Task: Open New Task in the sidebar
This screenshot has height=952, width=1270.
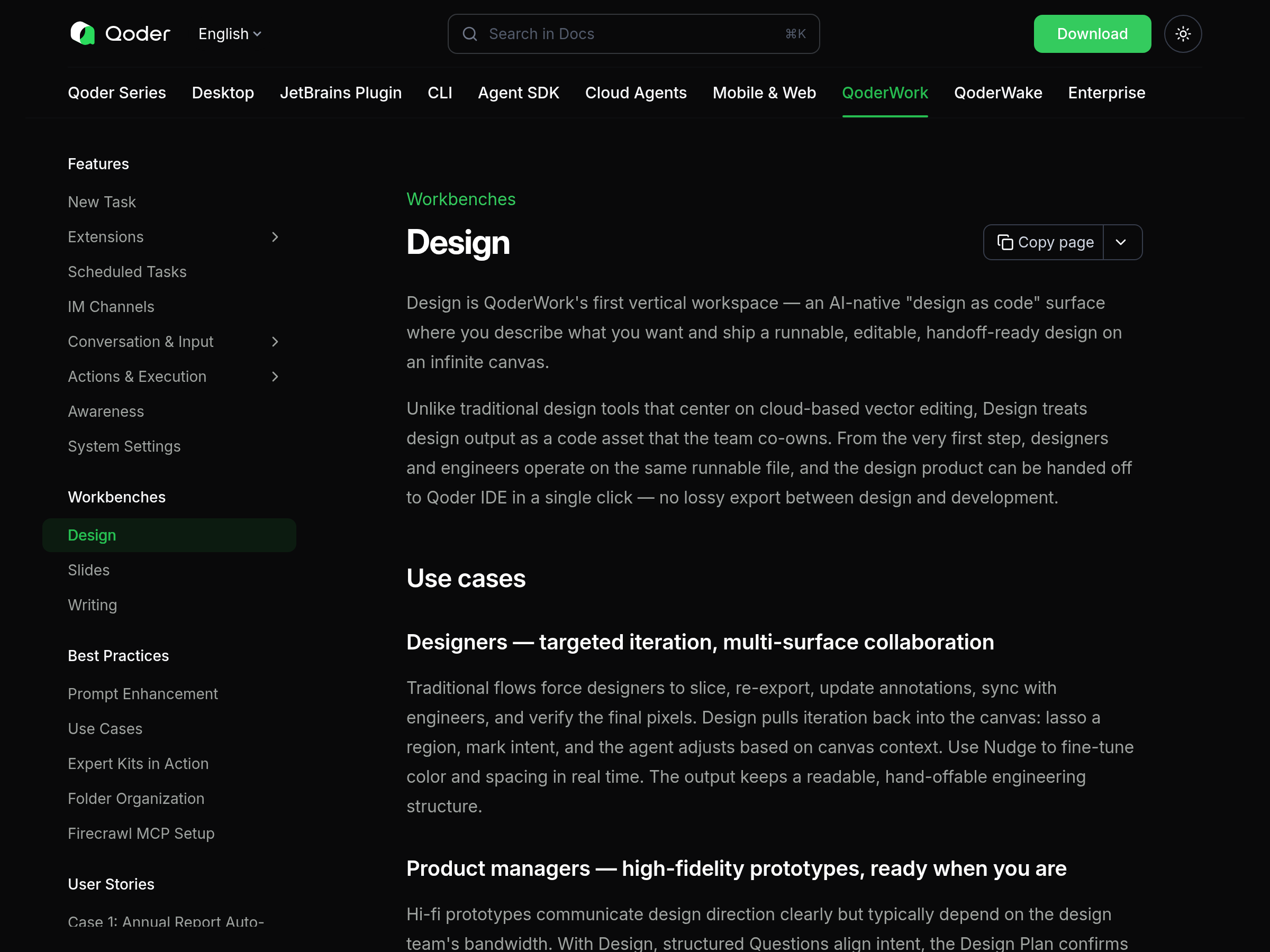Action: click(102, 202)
